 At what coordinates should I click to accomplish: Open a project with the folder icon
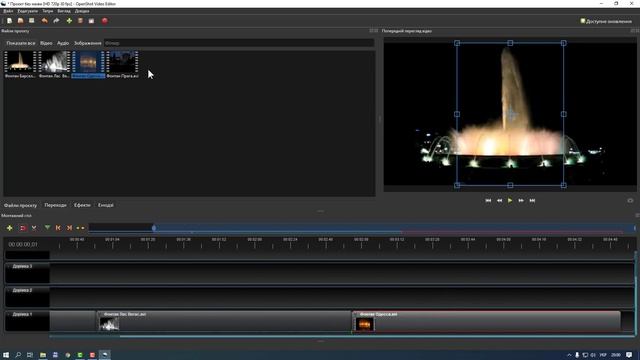click(20, 21)
